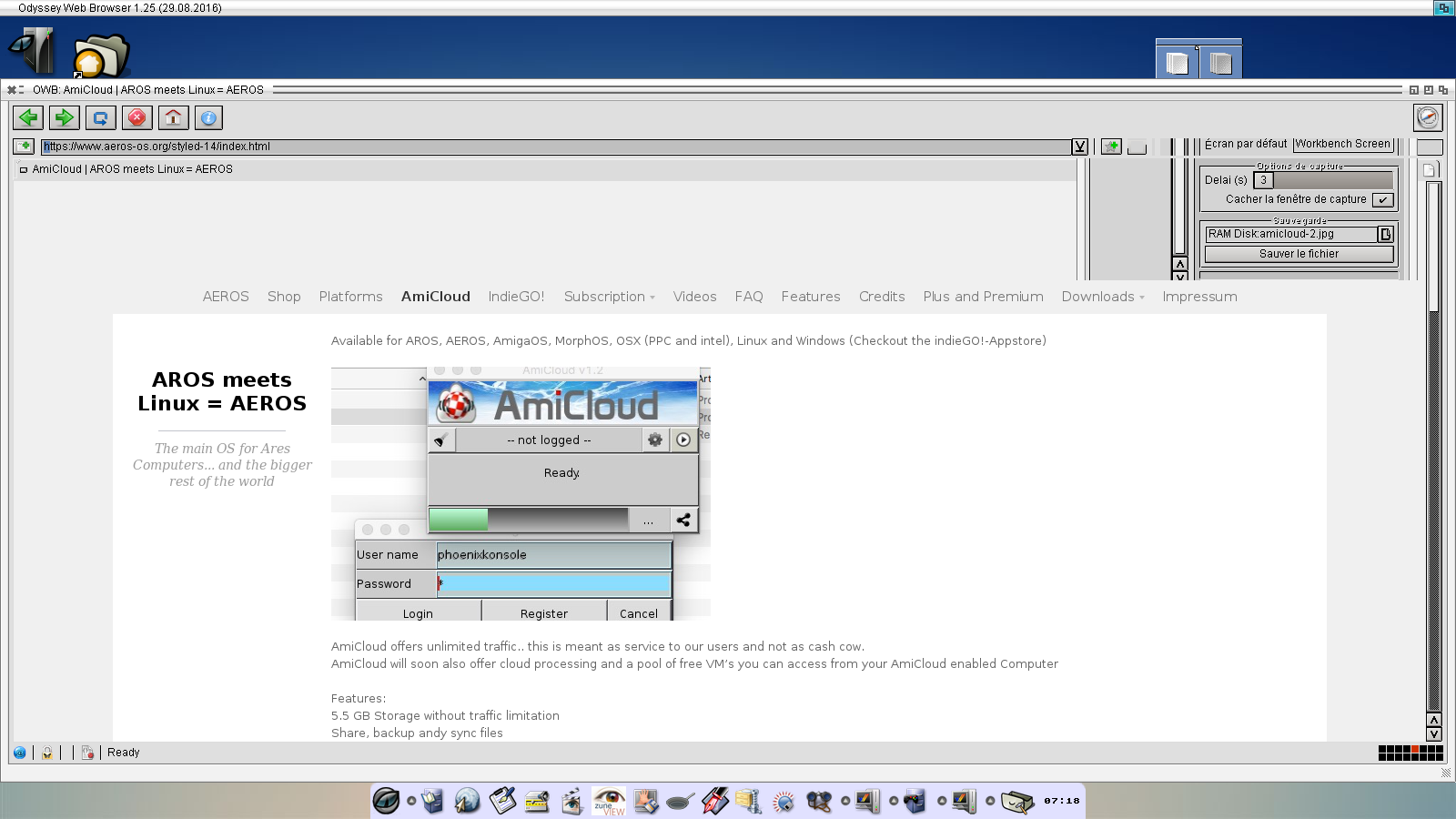Open the Platforms navigation item

350,297
